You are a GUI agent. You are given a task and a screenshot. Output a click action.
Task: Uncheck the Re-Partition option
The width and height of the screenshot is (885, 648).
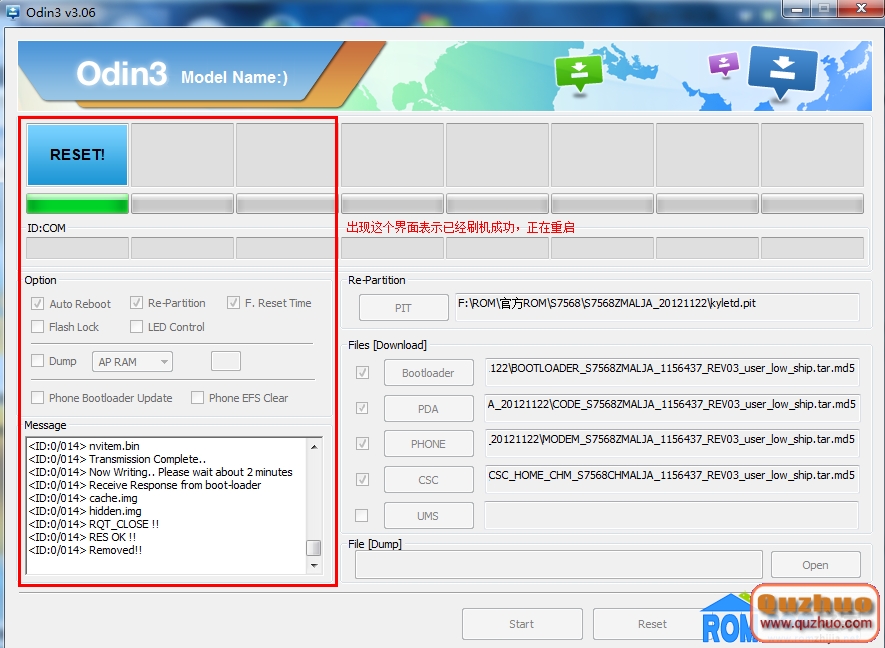135,303
